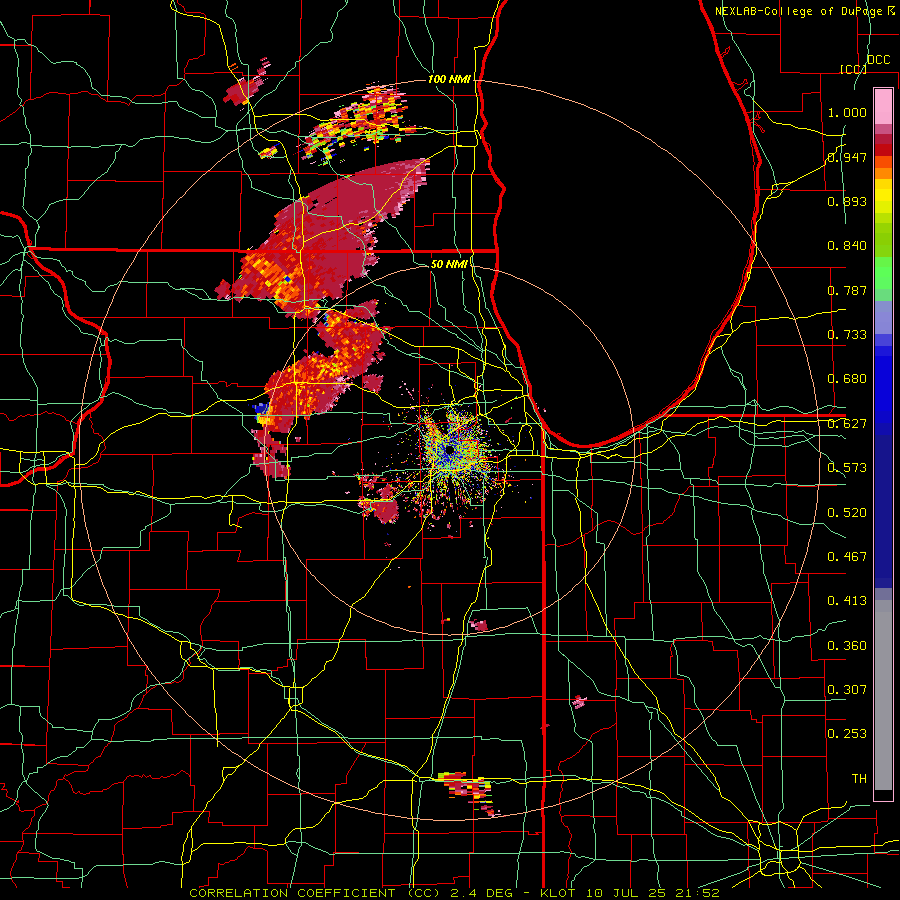Click the 100 NMI range ring label

point(449,79)
